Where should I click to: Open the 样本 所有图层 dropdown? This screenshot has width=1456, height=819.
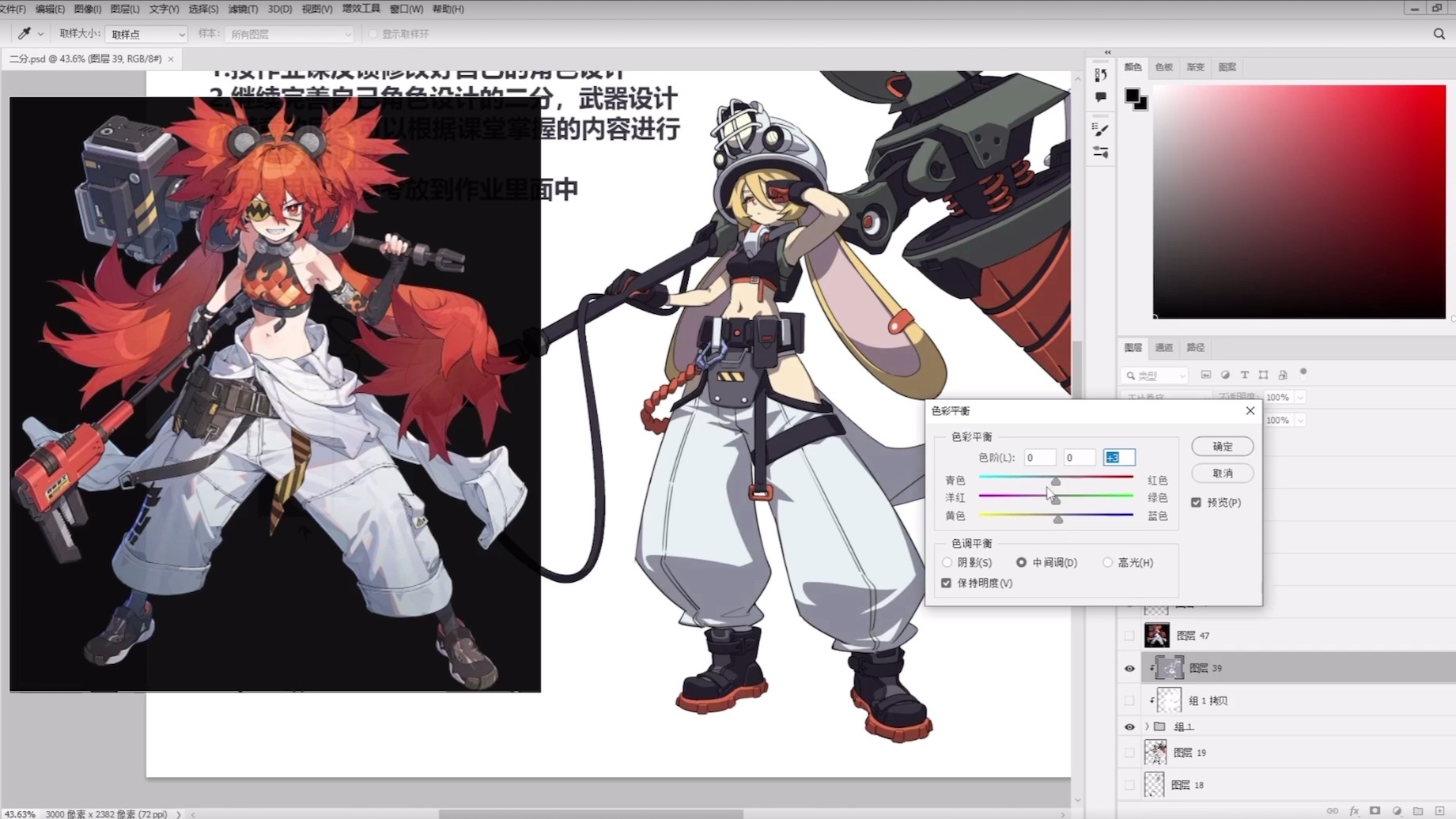(289, 34)
